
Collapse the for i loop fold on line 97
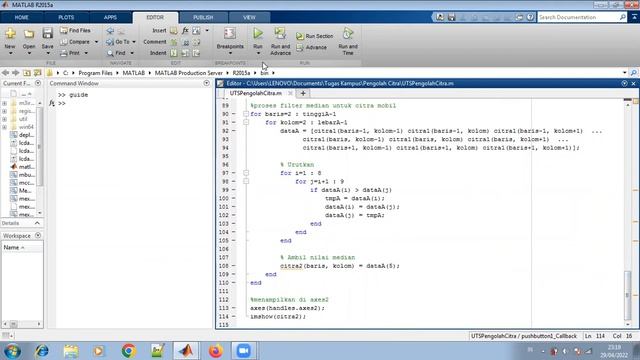[246, 173]
